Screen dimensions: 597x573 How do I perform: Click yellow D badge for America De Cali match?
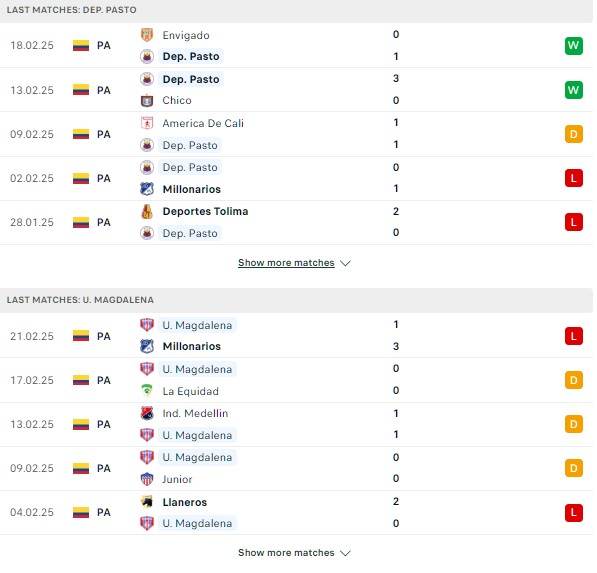click(x=574, y=134)
